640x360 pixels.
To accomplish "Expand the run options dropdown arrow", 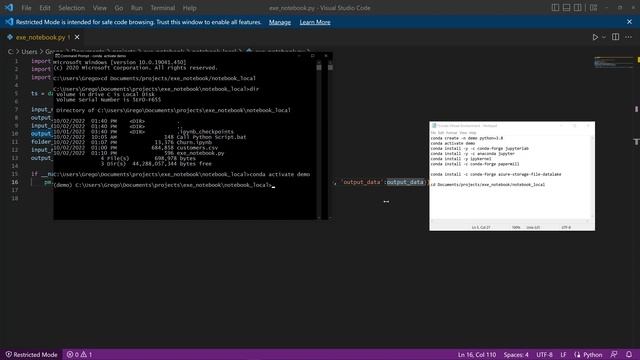I will click(x=604, y=37).
